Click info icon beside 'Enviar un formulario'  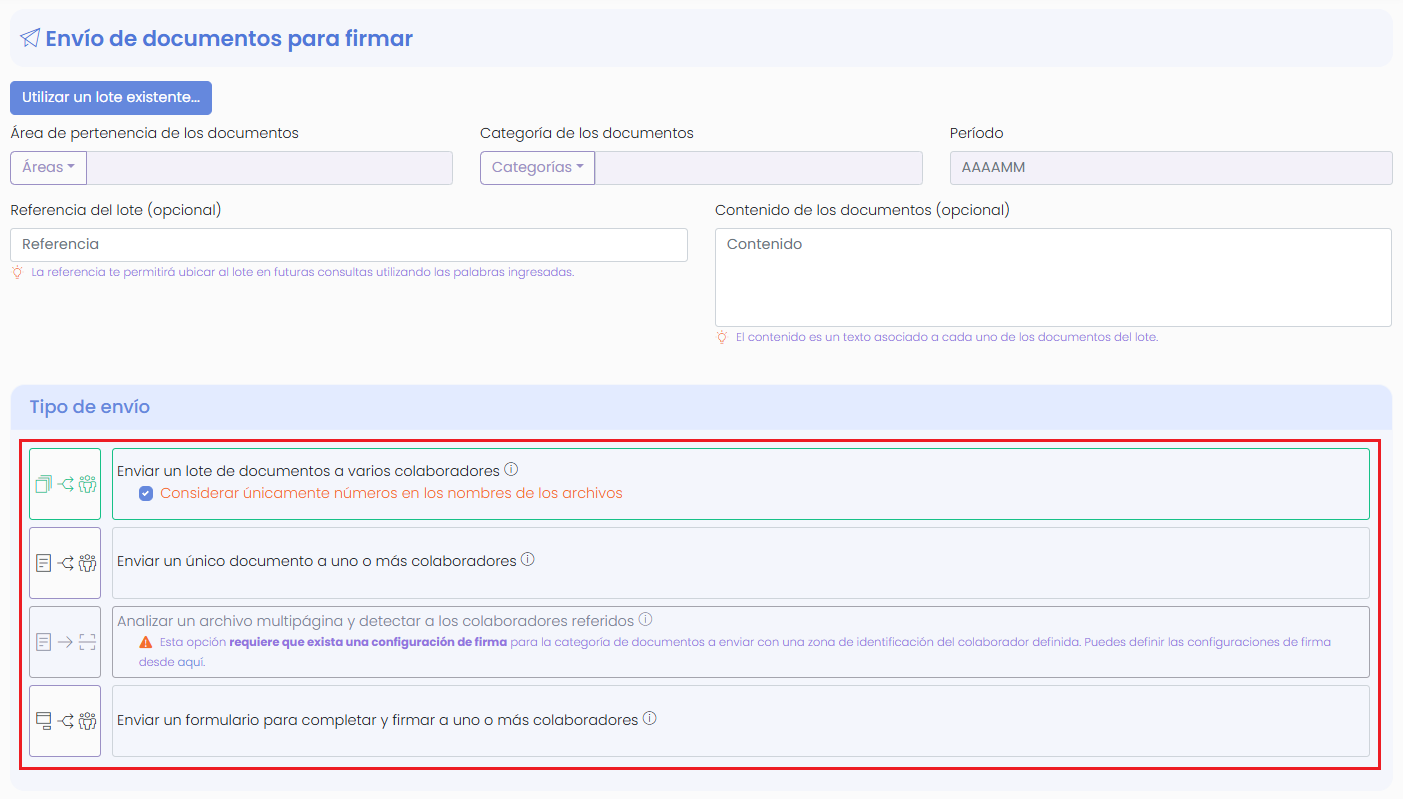tap(650, 719)
